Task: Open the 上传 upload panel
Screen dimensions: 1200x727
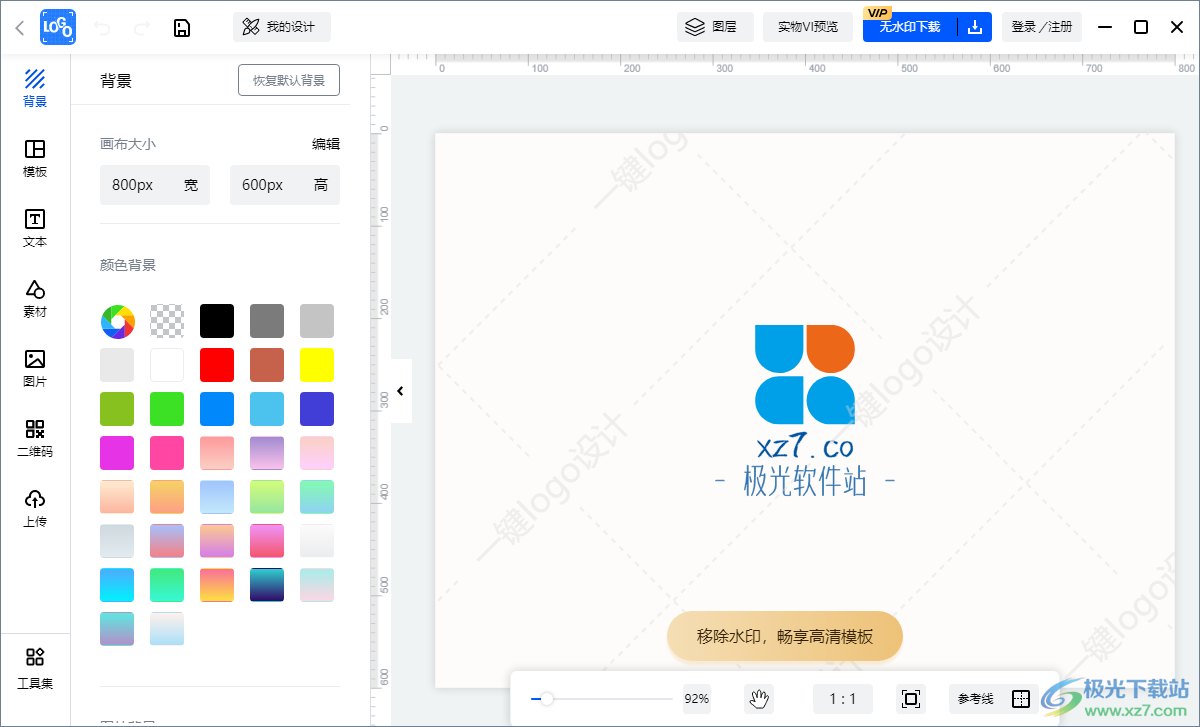Action: (34, 508)
